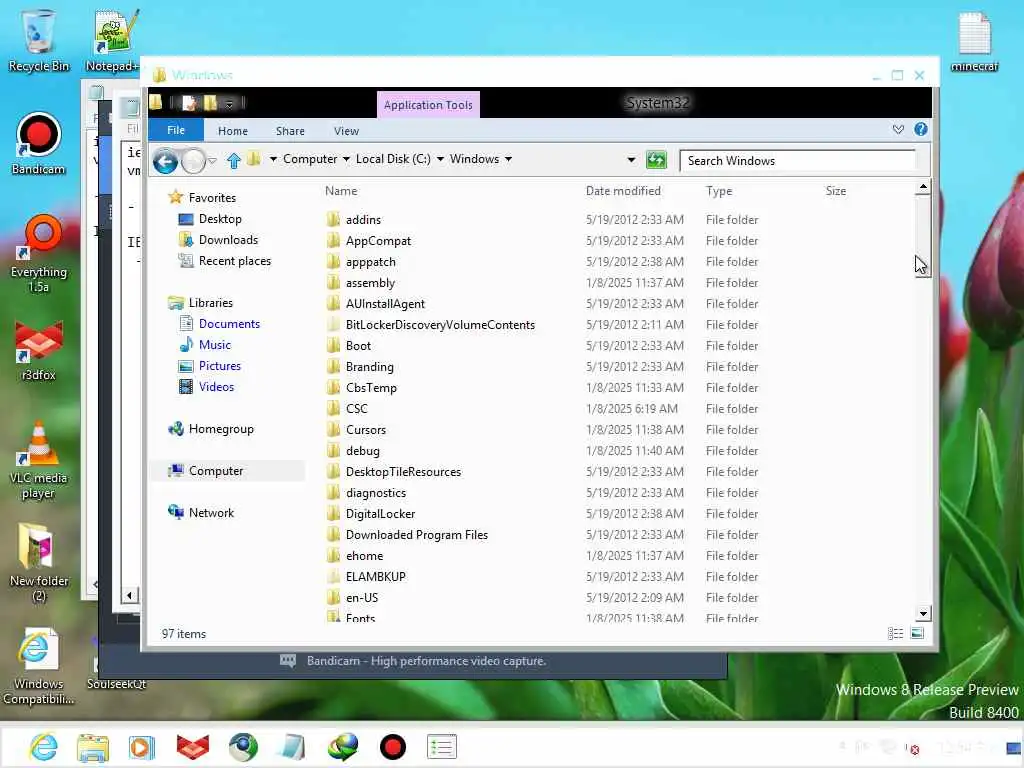Switch to details view layout icon
1024x768 pixels.
[x=895, y=633]
